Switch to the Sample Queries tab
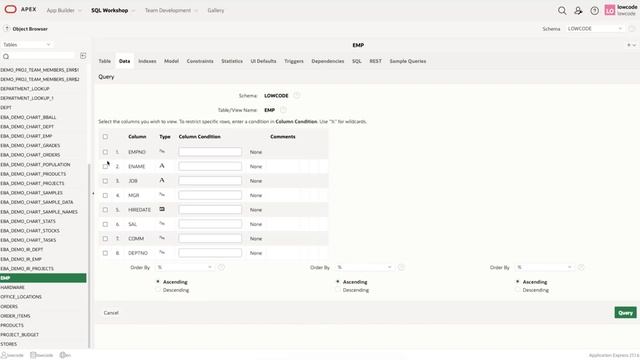Viewport: 640px width, 360px height. tap(408, 61)
